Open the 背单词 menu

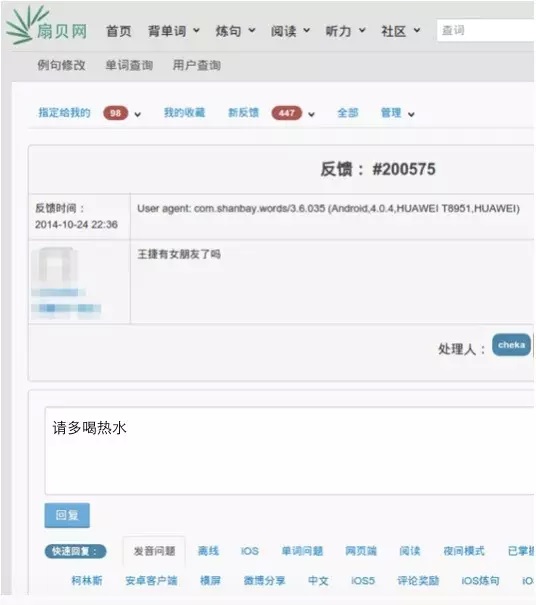coord(167,31)
